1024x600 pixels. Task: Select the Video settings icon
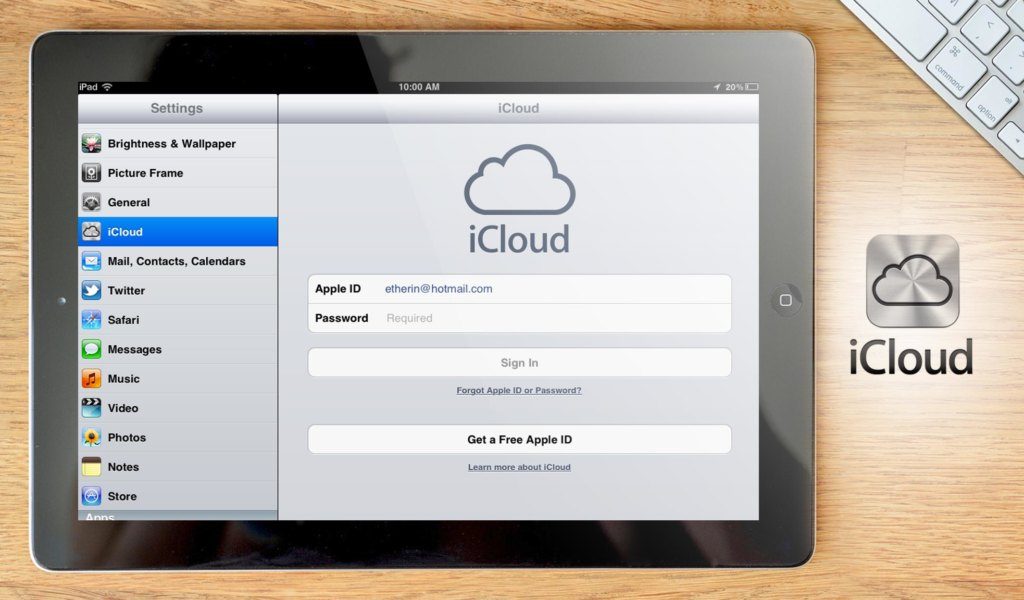click(92, 408)
